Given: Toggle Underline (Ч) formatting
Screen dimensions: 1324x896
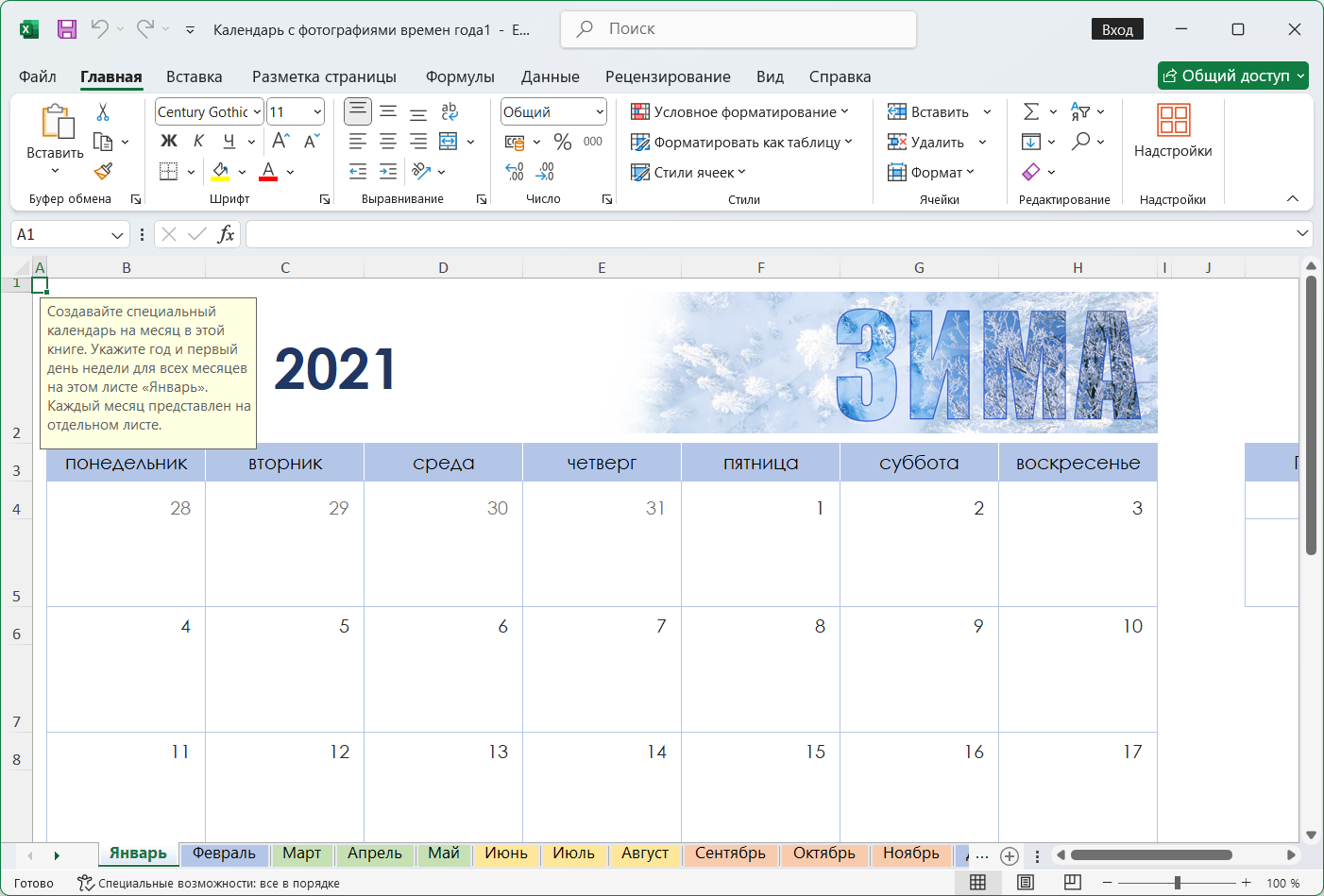Looking at the screenshot, I should 229,141.
